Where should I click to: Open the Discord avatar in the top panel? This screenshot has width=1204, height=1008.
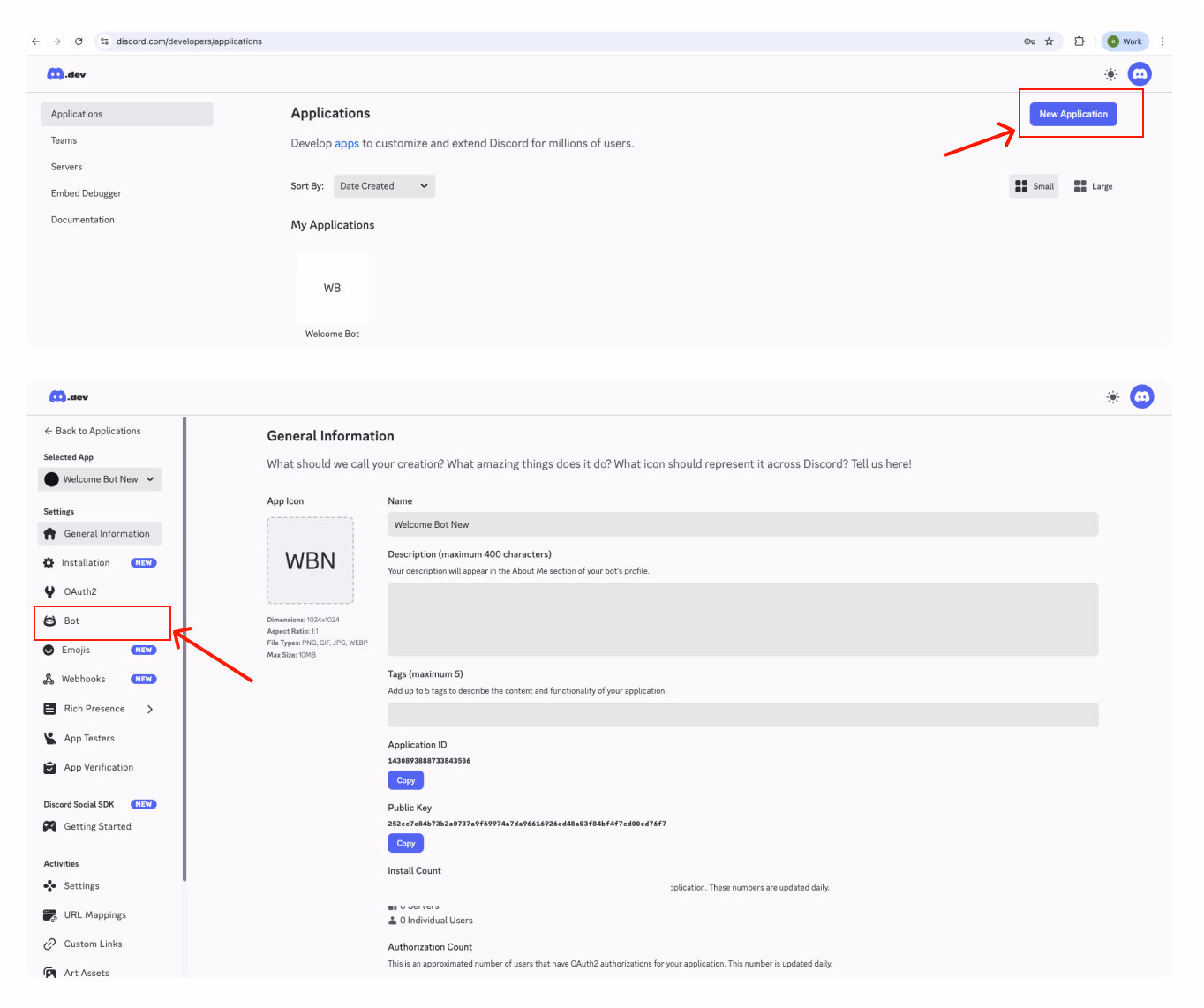(1140, 74)
